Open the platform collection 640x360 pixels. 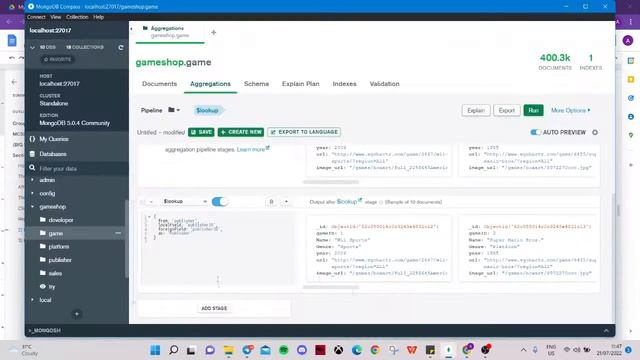[x=59, y=247]
